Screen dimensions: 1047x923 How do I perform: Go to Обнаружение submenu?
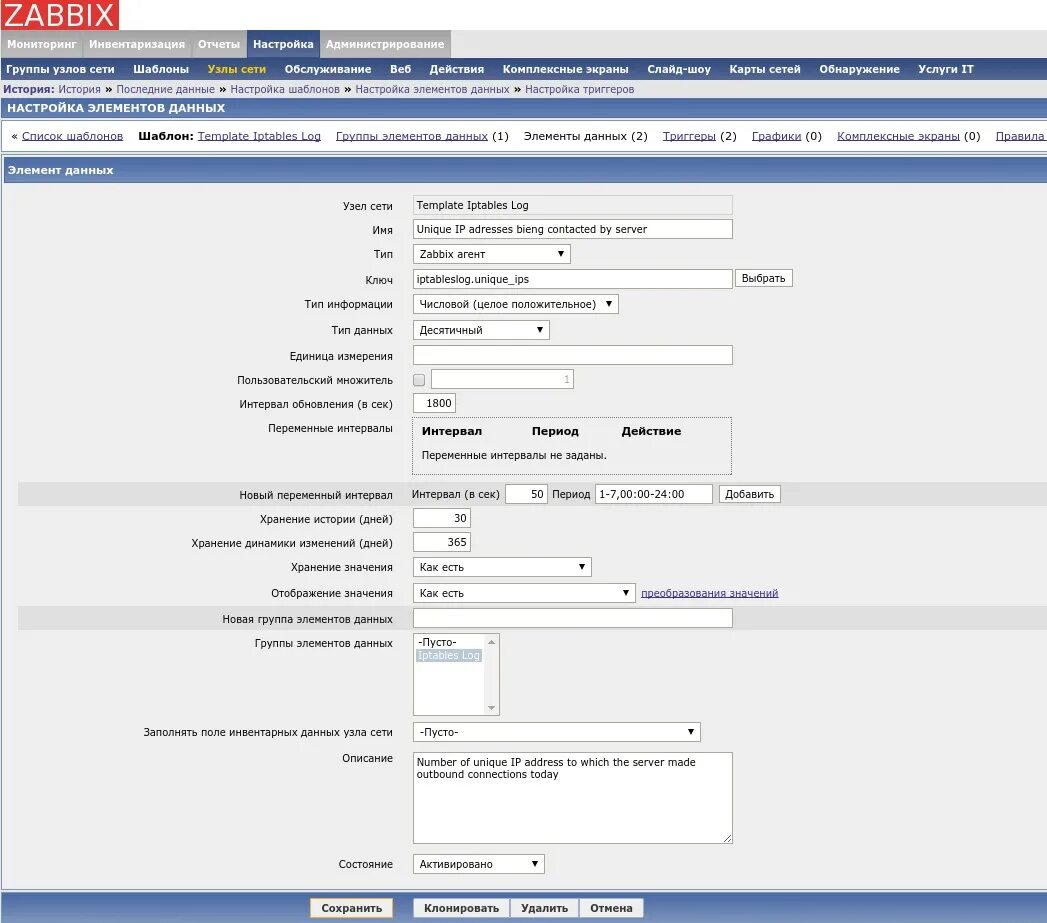pyautogui.click(x=859, y=69)
